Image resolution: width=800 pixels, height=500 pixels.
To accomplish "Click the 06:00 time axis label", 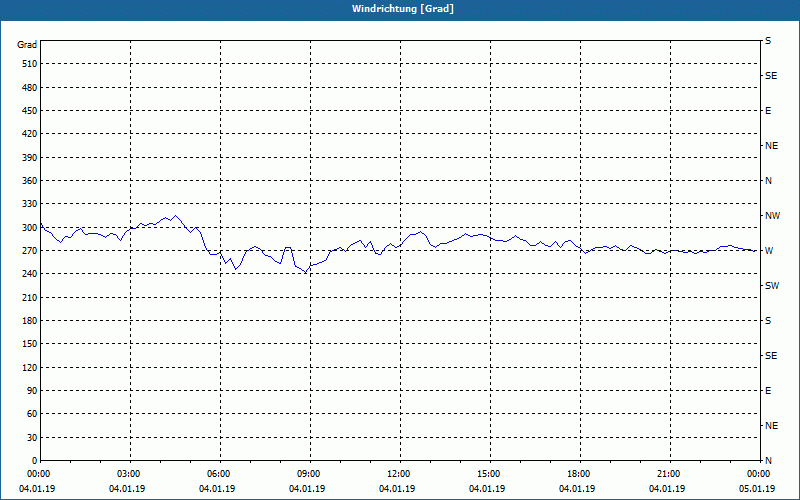I will click(219, 473).
